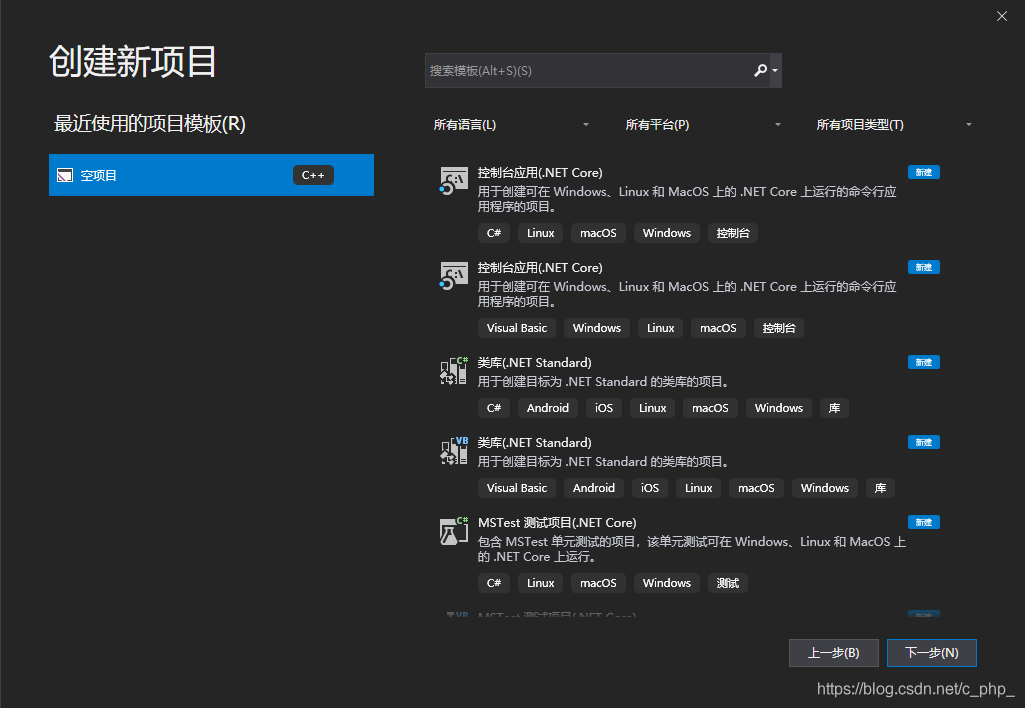Screen dimensions: 1025x708
Task: Click the iOS tag in the C# class library row
Action: tap(604, 408)
